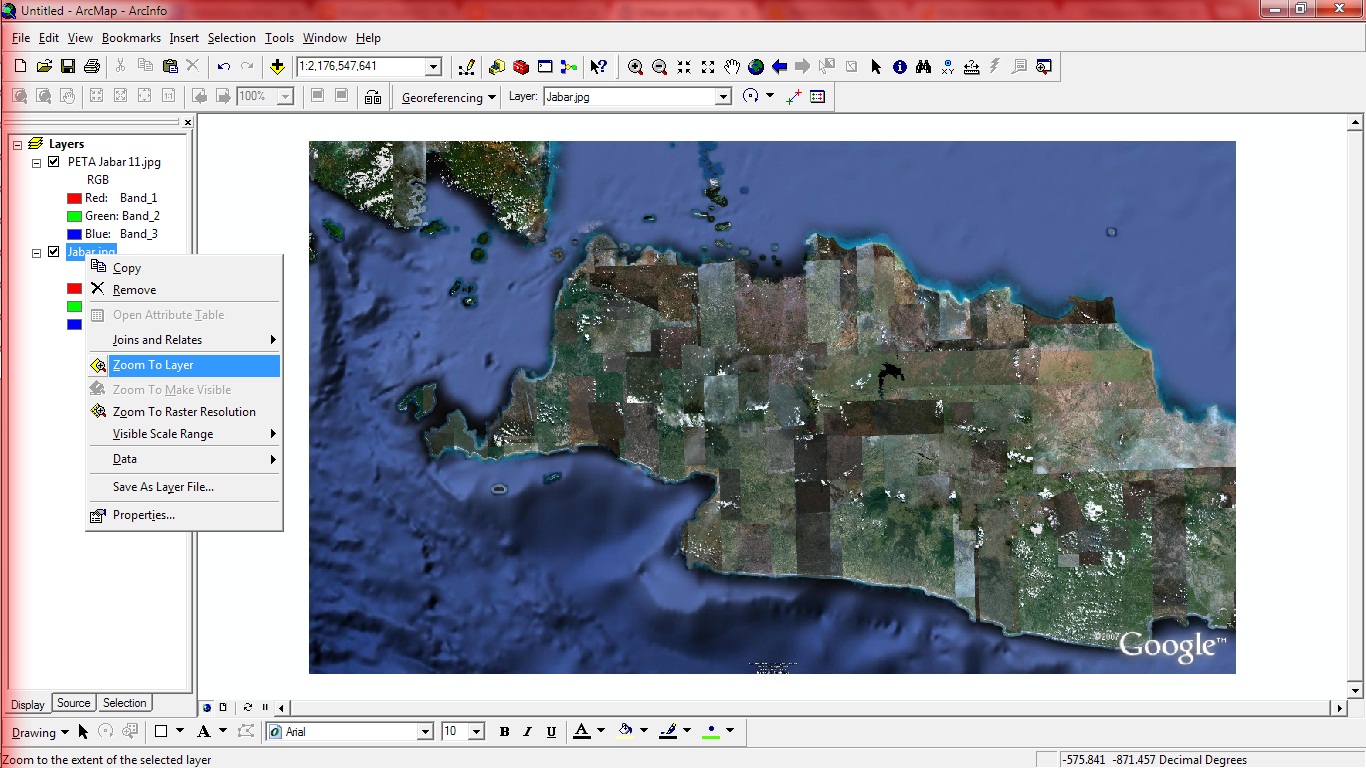The height and width of the screenshot is (768, 1366).
Task: Switch to the Source tab
Action: click(x=72, y=703)
